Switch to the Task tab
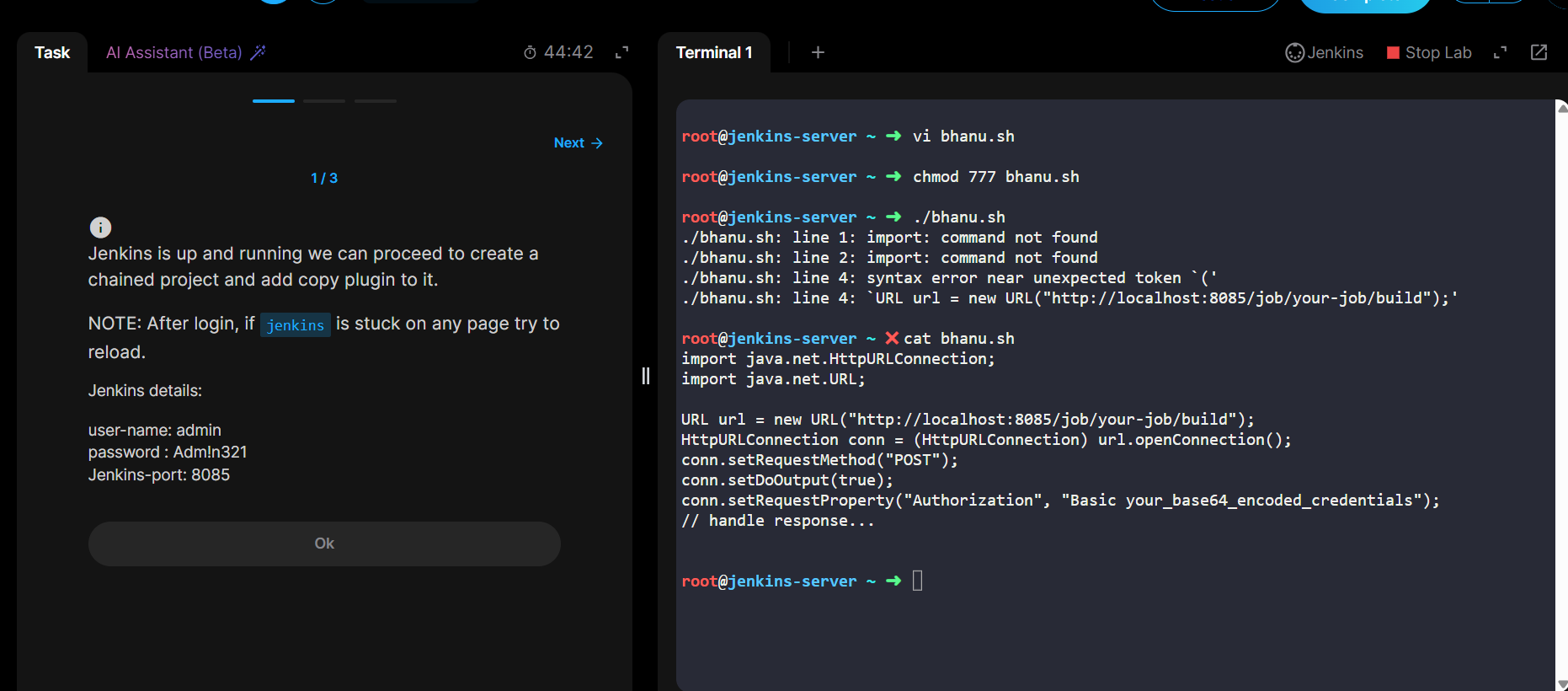Image resolution: width=1568 pixels, height=691 pixels. pos(52,52)
